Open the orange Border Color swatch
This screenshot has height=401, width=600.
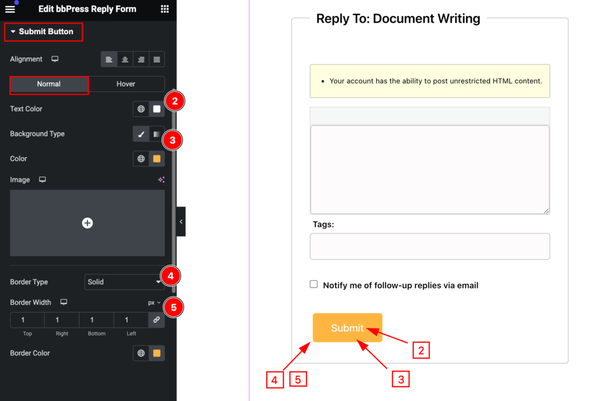[157, 353]
